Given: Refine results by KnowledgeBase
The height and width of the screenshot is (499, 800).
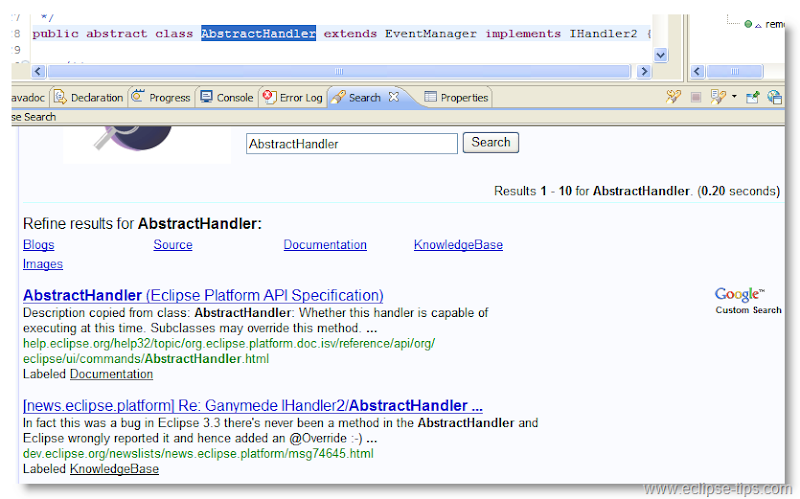Looking at the screenshot, I should click(458, 245).
